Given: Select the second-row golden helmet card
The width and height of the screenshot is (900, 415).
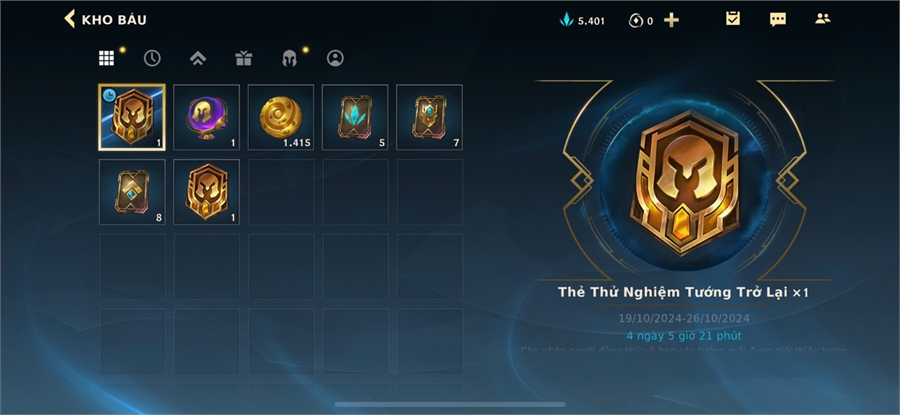Looking at the screenshot, I should click(x=207, y=192).
